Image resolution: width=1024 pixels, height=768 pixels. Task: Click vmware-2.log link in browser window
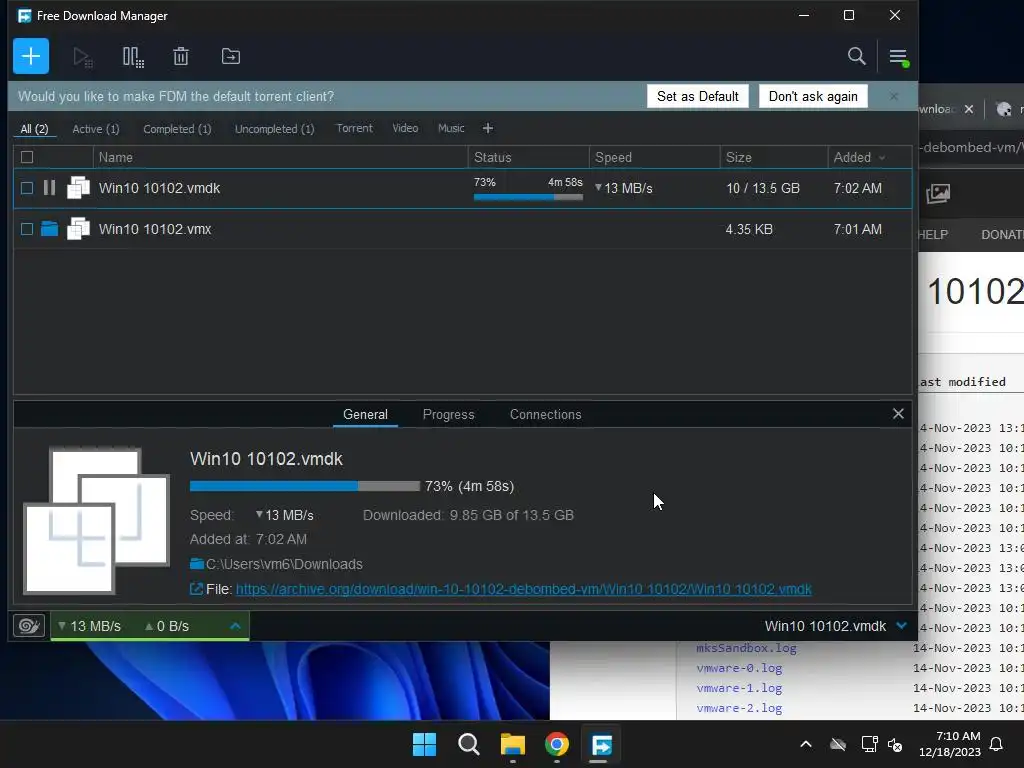[739, 708]
